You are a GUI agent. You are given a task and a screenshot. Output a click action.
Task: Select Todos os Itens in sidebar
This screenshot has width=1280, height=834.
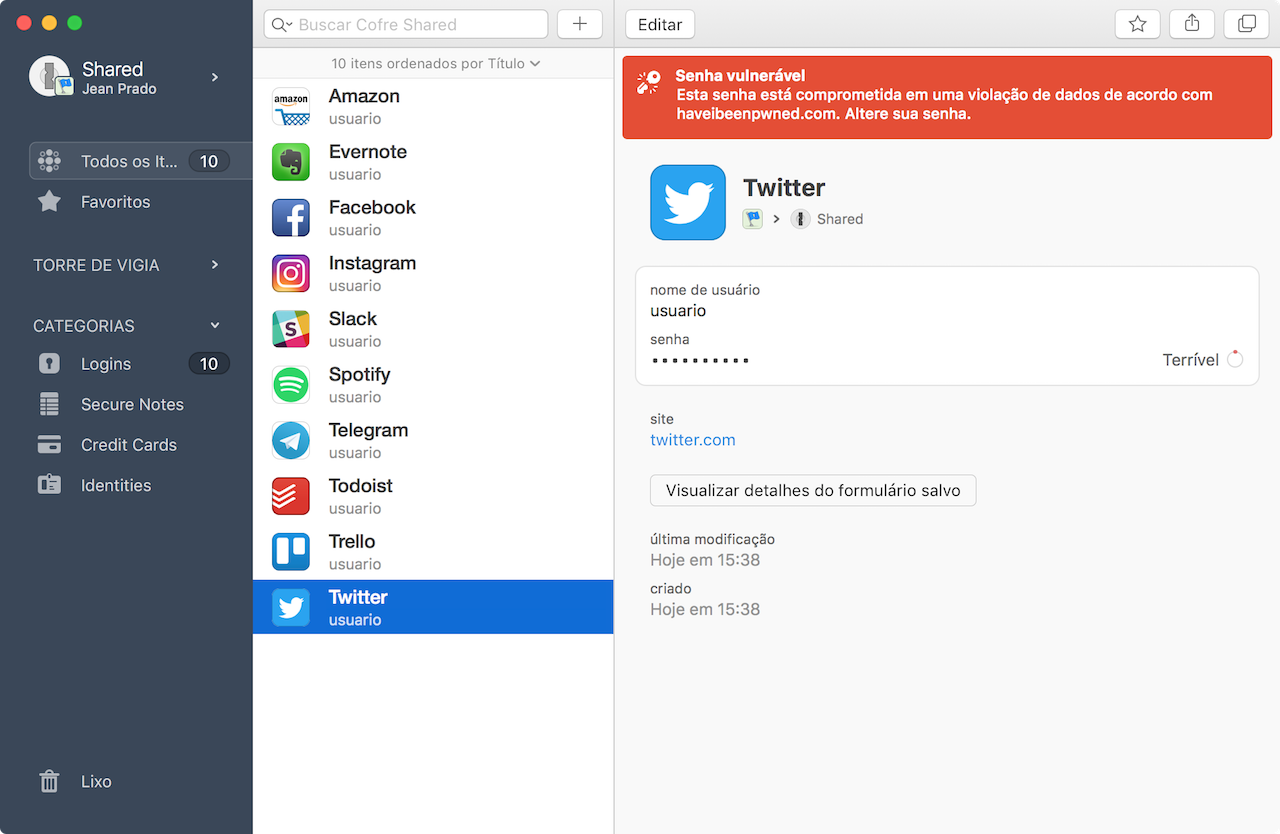pyautogui.click(x=140, y=161)
